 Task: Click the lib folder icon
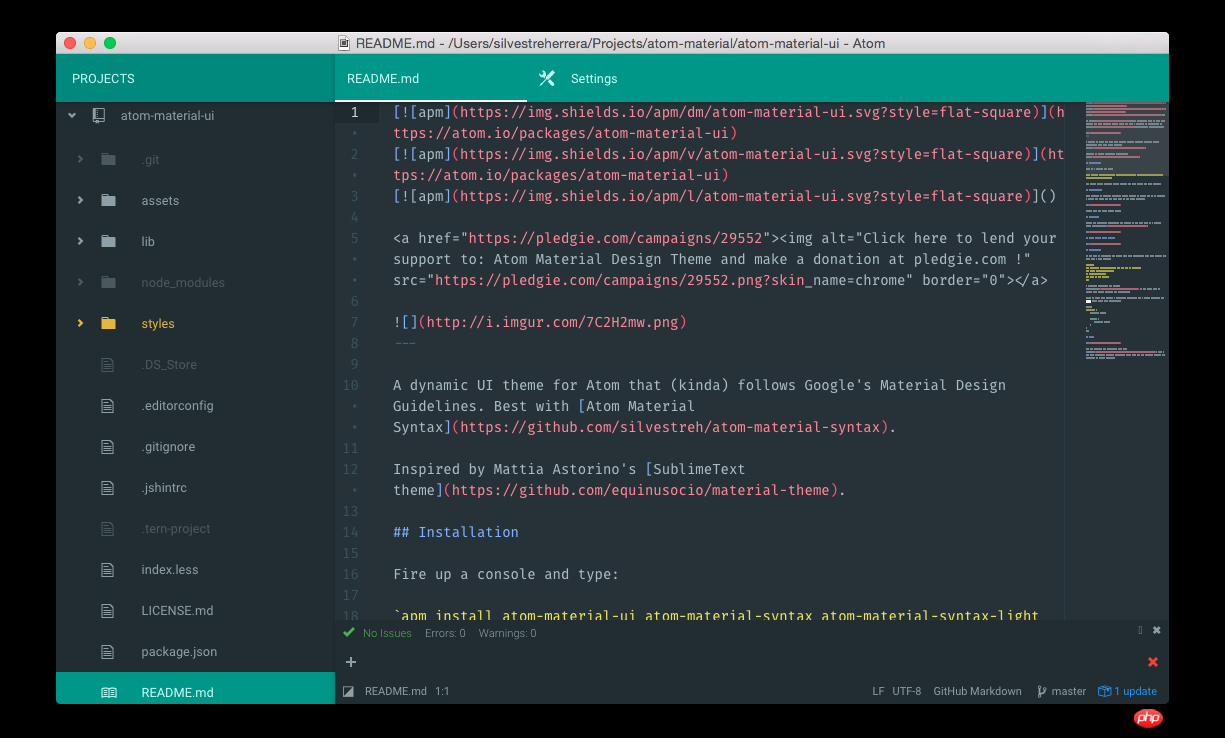(108, 241)
